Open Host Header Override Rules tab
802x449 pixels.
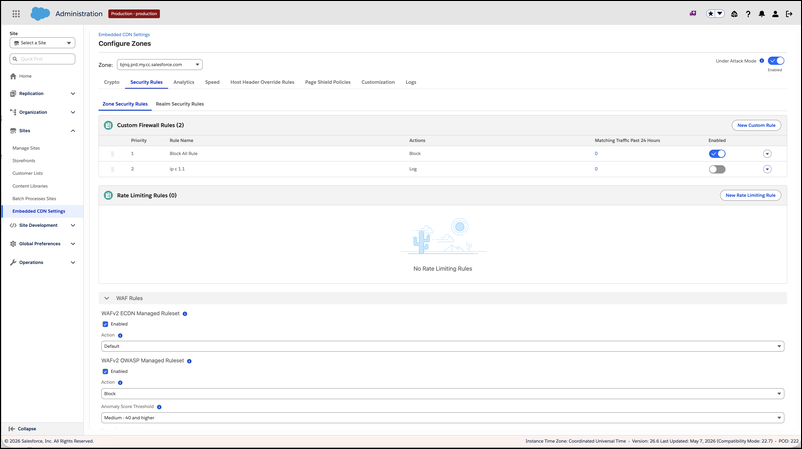click(x=262, y=82)
